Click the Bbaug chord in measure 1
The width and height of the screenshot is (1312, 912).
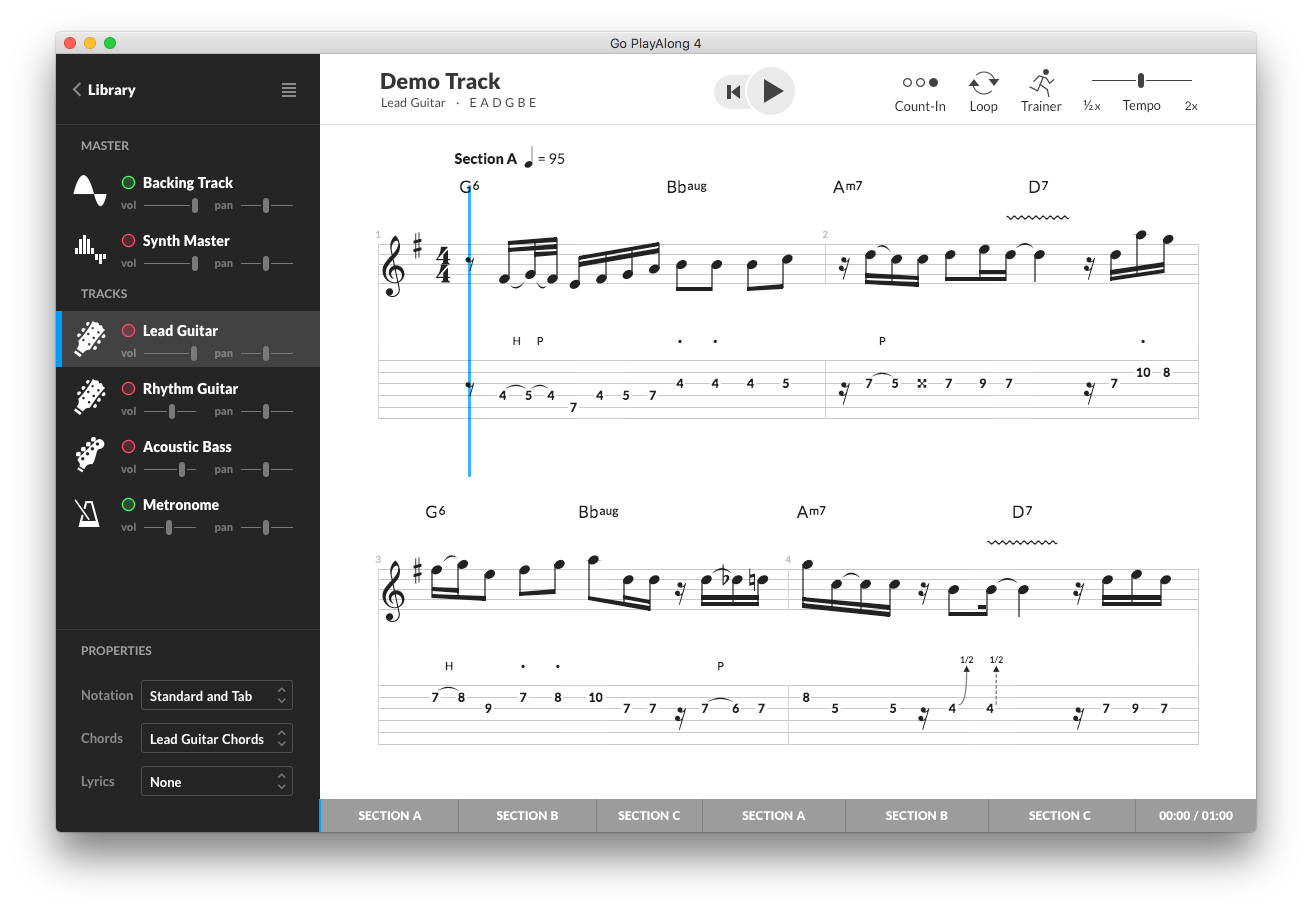pos(687,187)
